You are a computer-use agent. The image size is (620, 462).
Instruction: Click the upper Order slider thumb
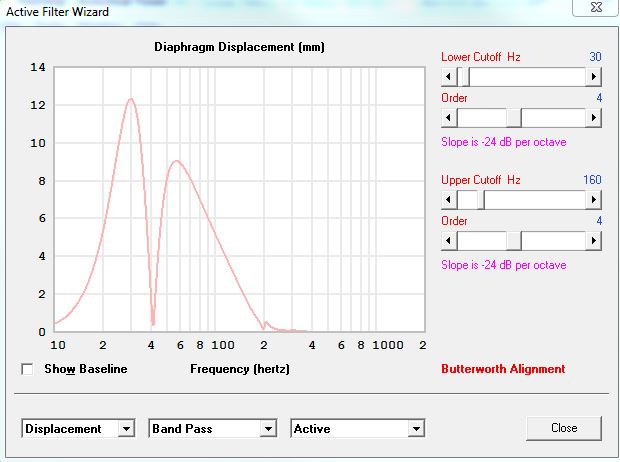(x=514, y=240)
